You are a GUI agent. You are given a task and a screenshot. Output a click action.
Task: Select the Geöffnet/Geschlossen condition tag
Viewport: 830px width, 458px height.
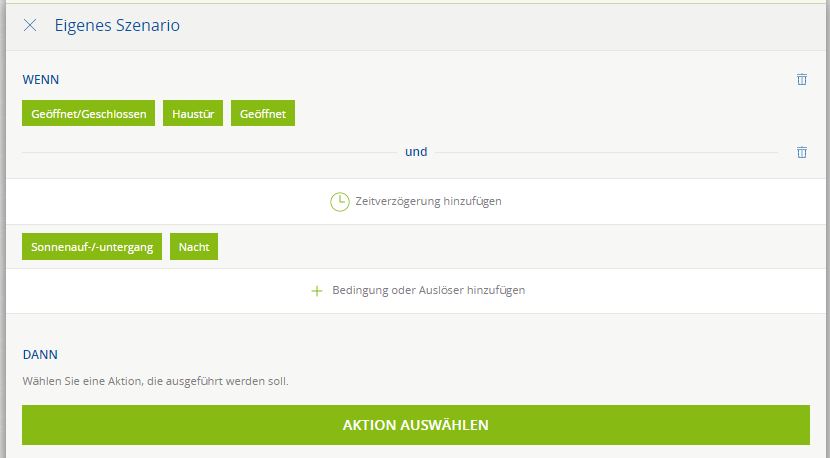pos(88,114)
